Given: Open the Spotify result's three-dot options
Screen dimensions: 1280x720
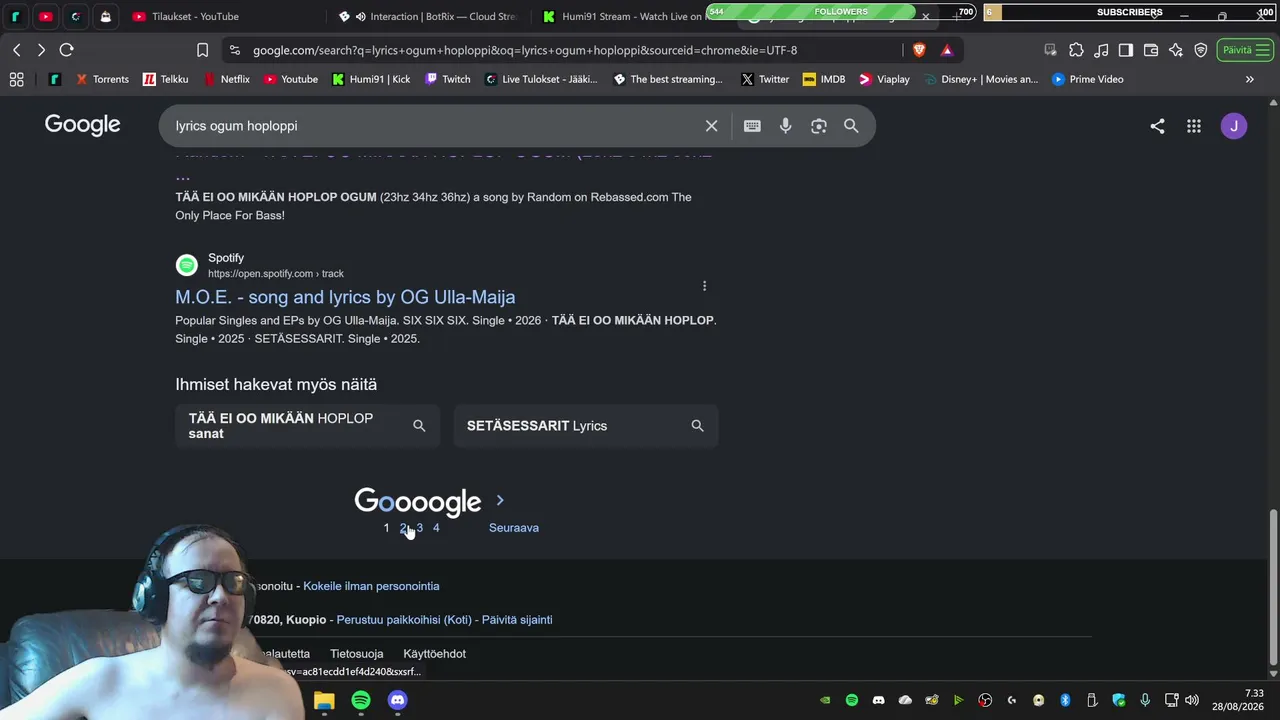Looking at the screenshot, I should (x=704, y=286).
